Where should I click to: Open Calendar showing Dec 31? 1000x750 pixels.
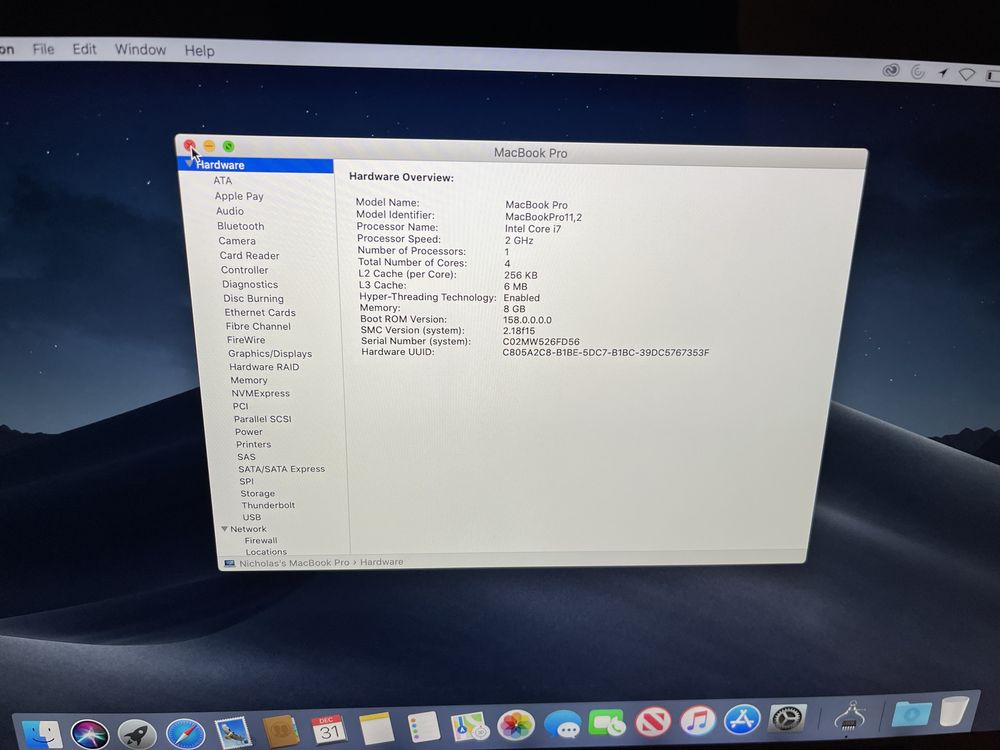(x=328, y=730)
